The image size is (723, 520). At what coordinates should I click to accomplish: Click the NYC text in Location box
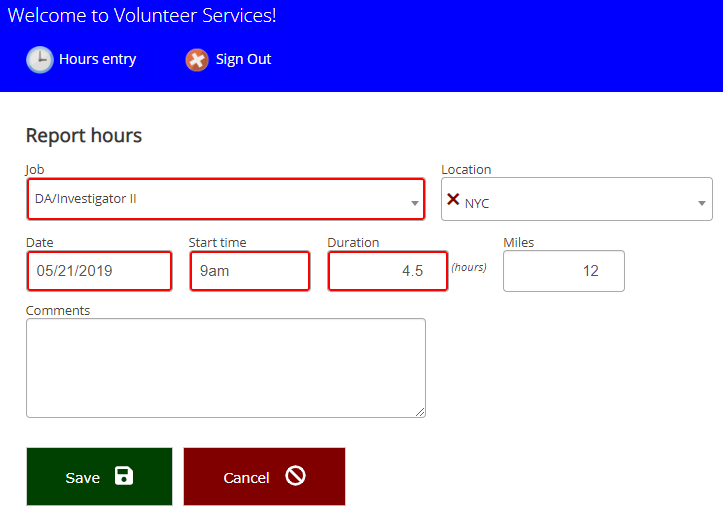(477, 203)
